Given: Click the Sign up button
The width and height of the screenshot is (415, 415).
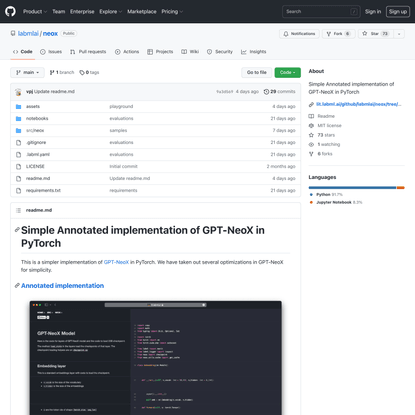Looking at the screenshot, I should point(398,12).
